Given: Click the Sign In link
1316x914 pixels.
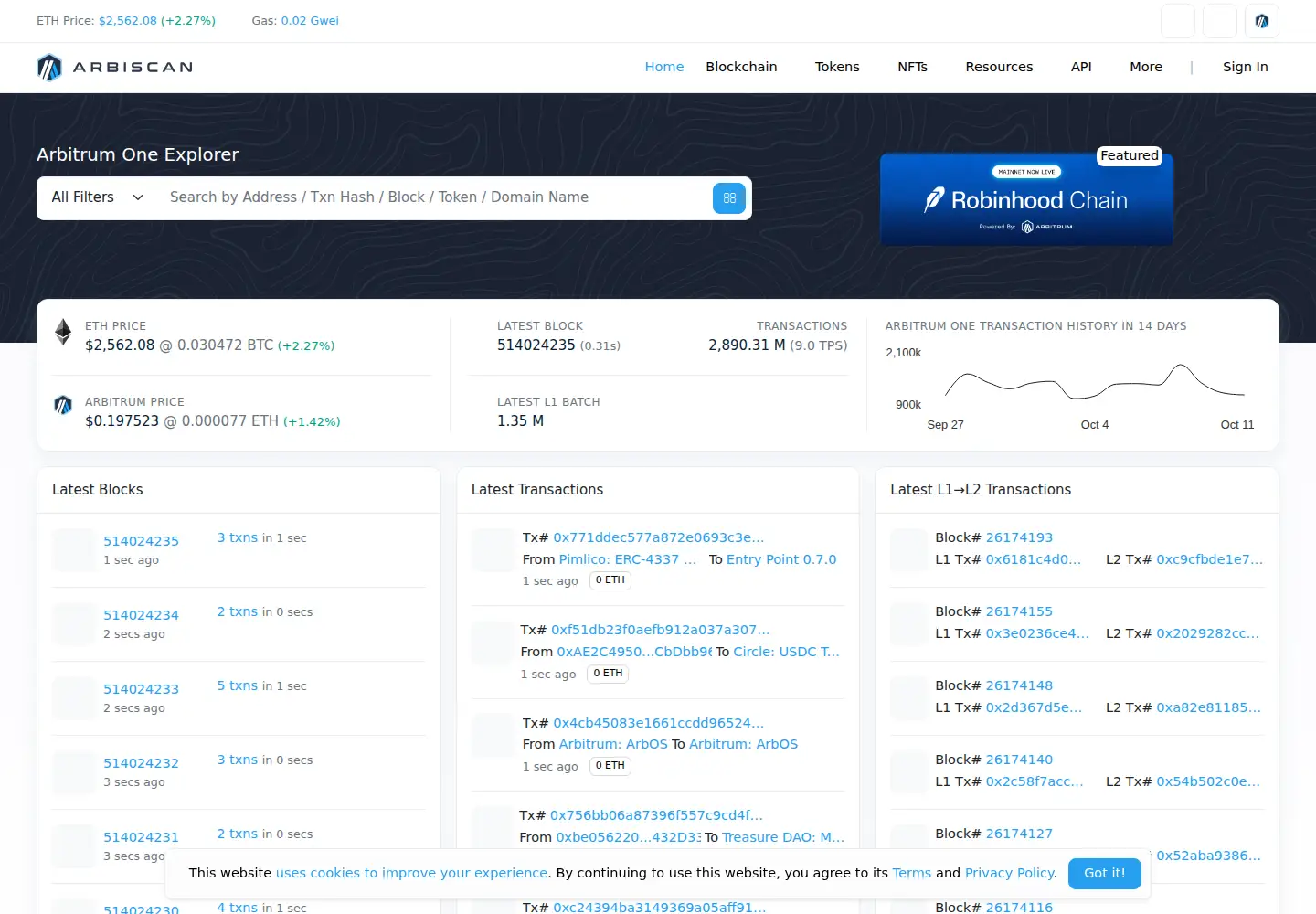Looking at the screenshot, I should tap(1246, 67).
